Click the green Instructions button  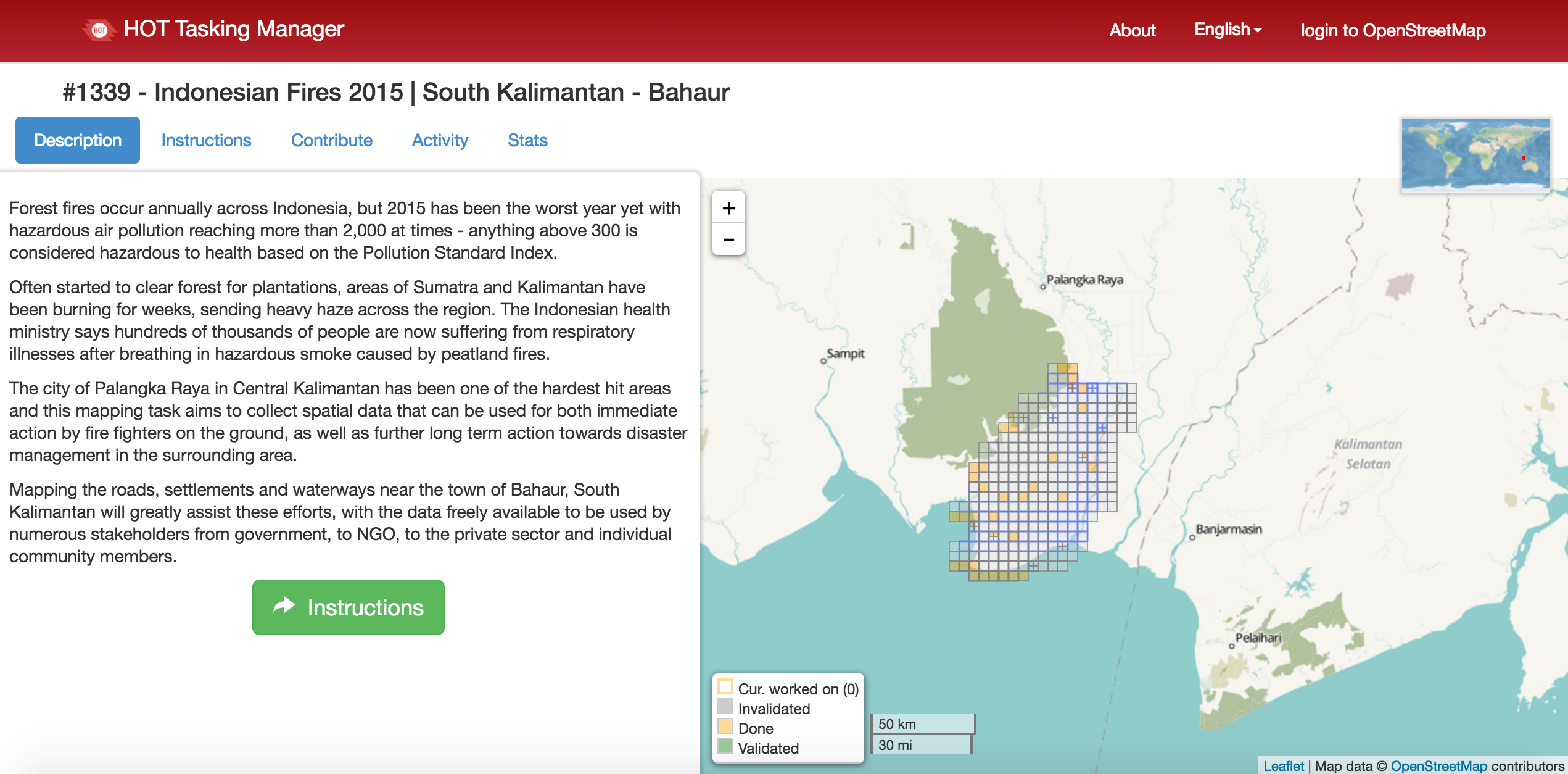(x=348, y=607)
